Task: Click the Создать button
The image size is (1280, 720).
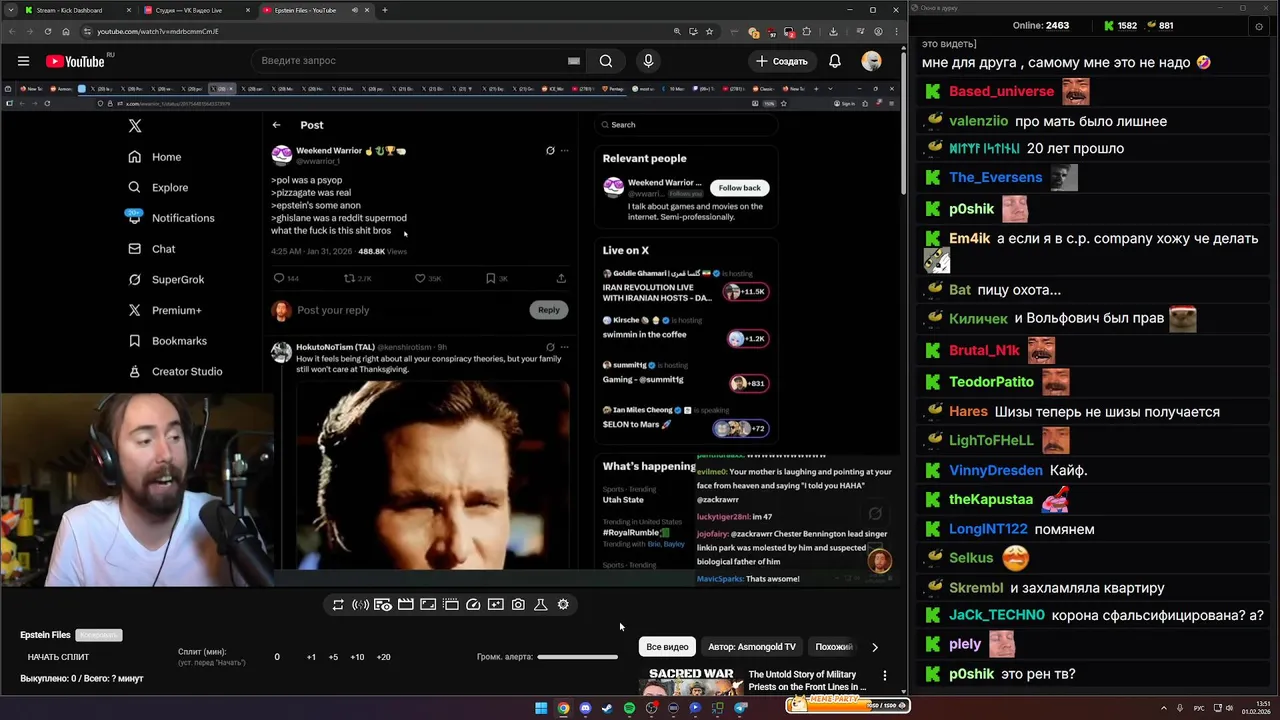Action: click(x=782, y=61)
